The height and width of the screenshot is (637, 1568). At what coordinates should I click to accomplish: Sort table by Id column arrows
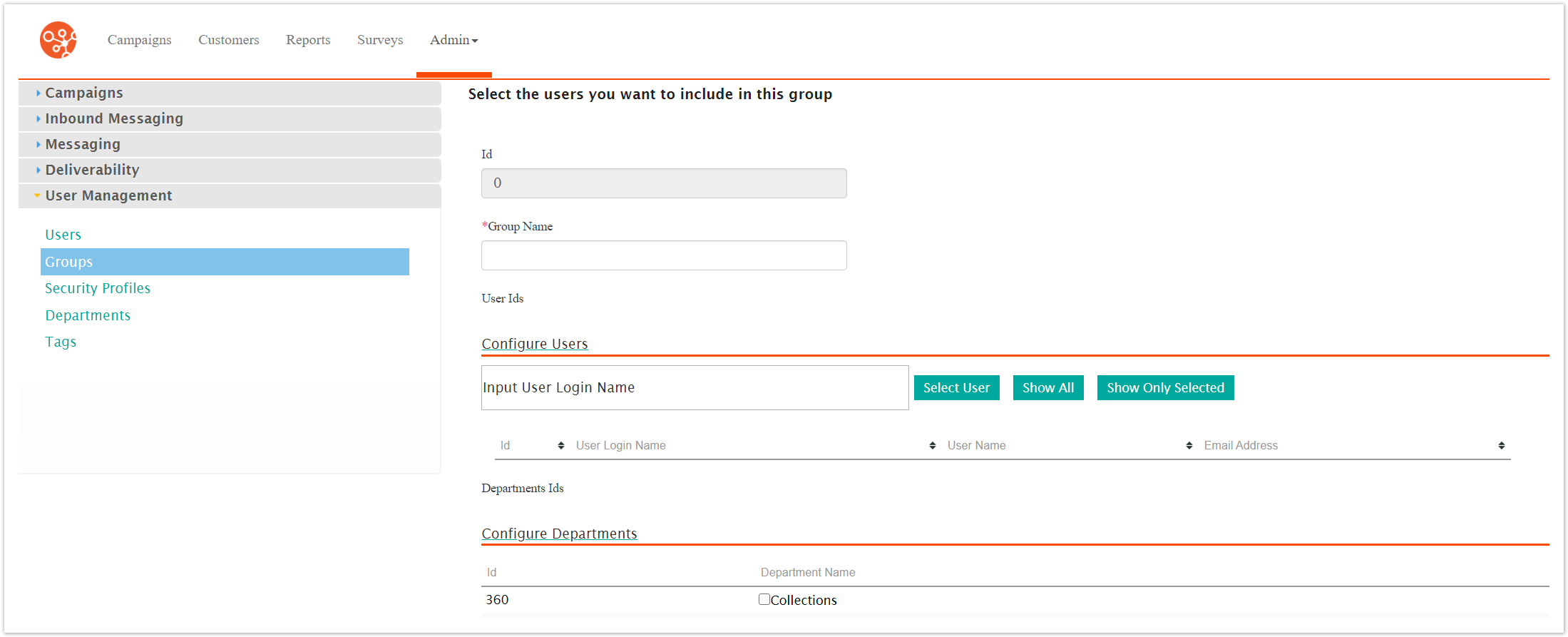click(561, 446)
